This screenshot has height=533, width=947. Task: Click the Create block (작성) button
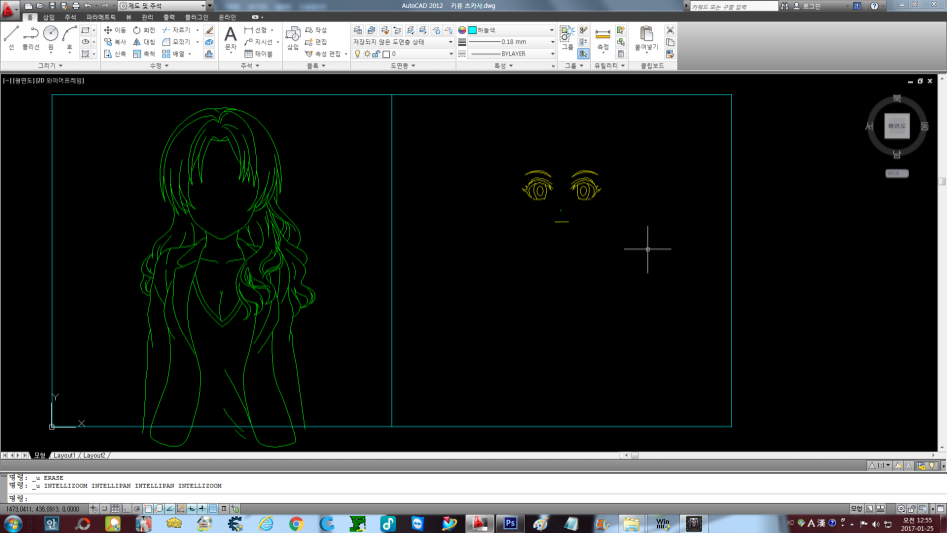tap(316, 30)
